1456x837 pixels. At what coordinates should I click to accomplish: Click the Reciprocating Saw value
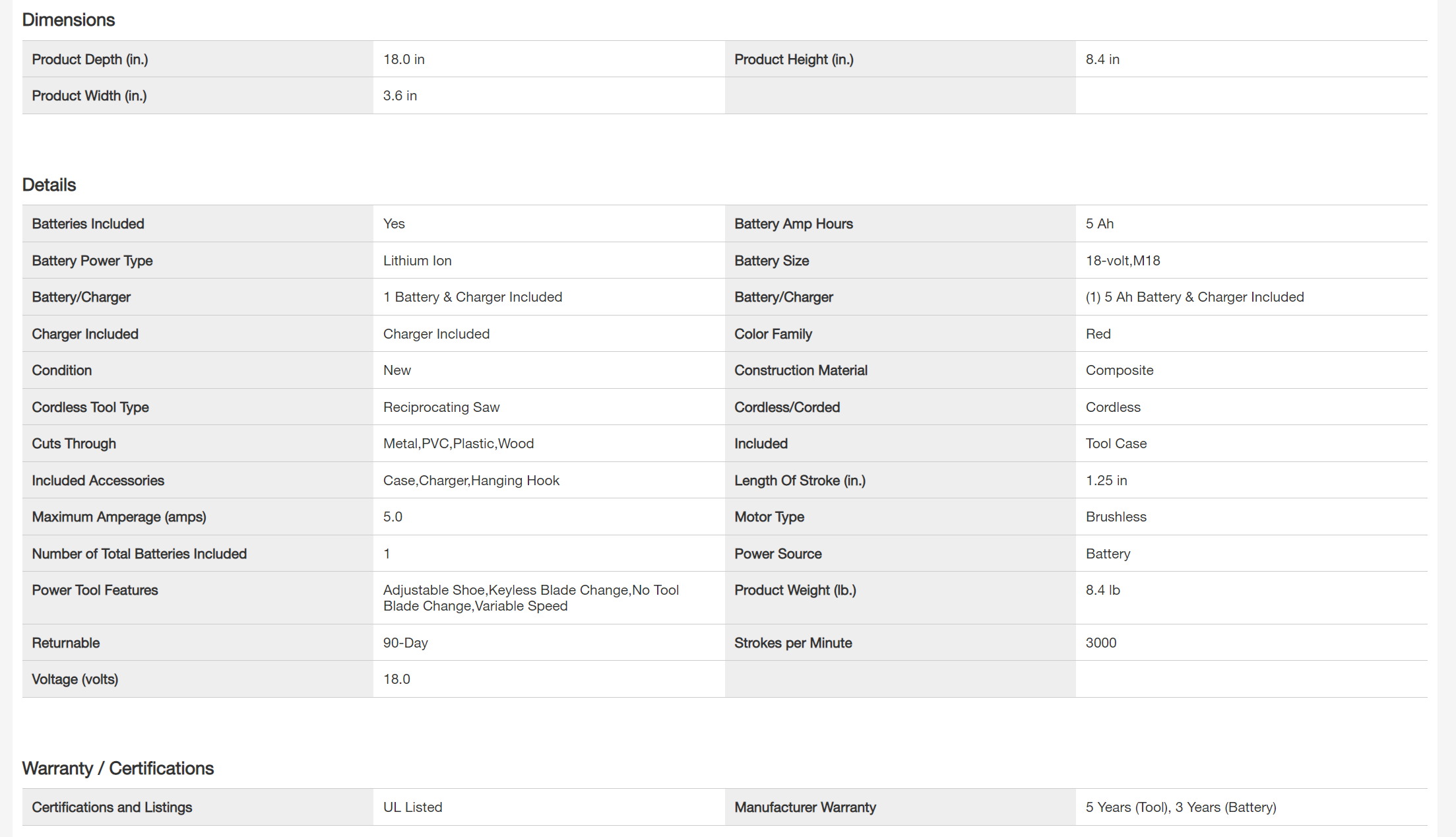click(x=441, y=407)
